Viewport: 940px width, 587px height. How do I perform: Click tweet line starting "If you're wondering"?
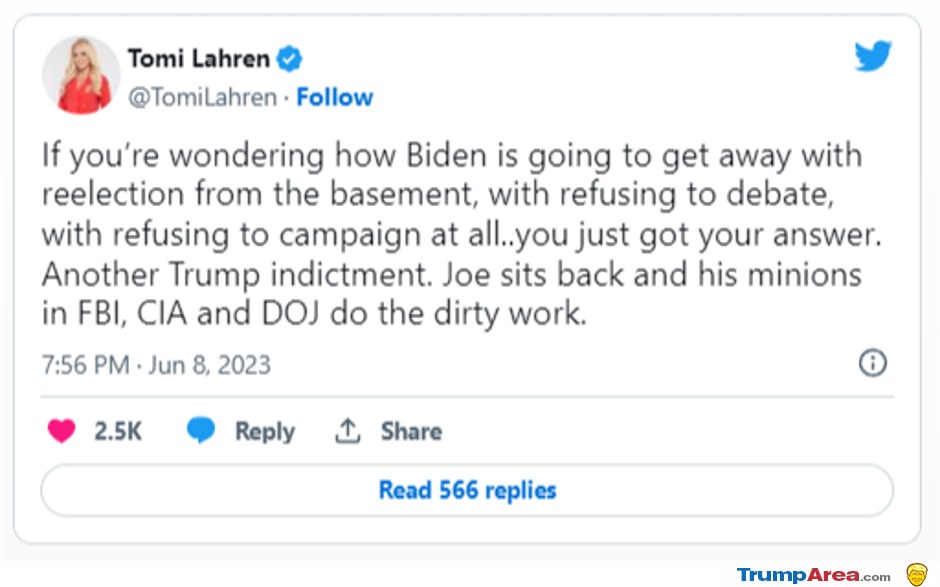[451, 156]
